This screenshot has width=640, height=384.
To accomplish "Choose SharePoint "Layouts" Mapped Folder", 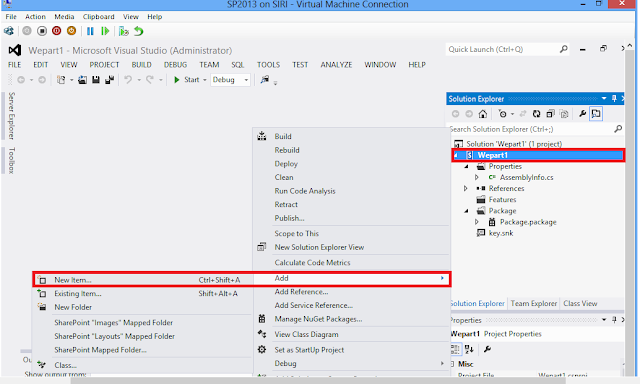I will (x=115, y=336).
